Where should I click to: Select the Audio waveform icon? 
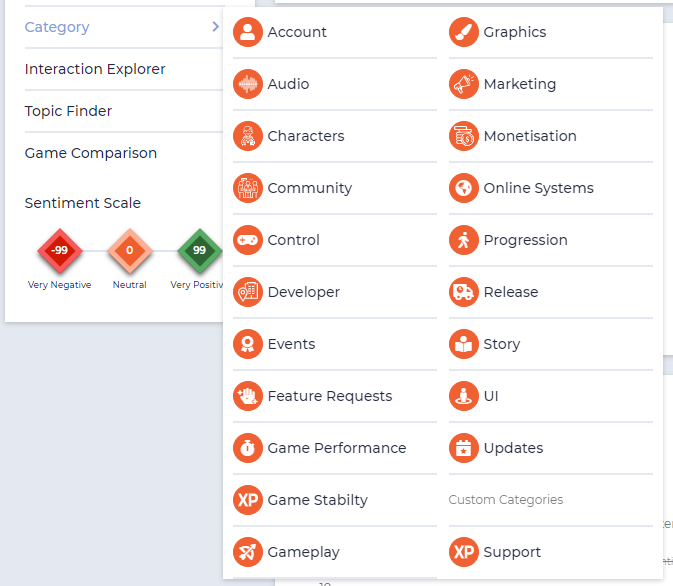(248, 84)
